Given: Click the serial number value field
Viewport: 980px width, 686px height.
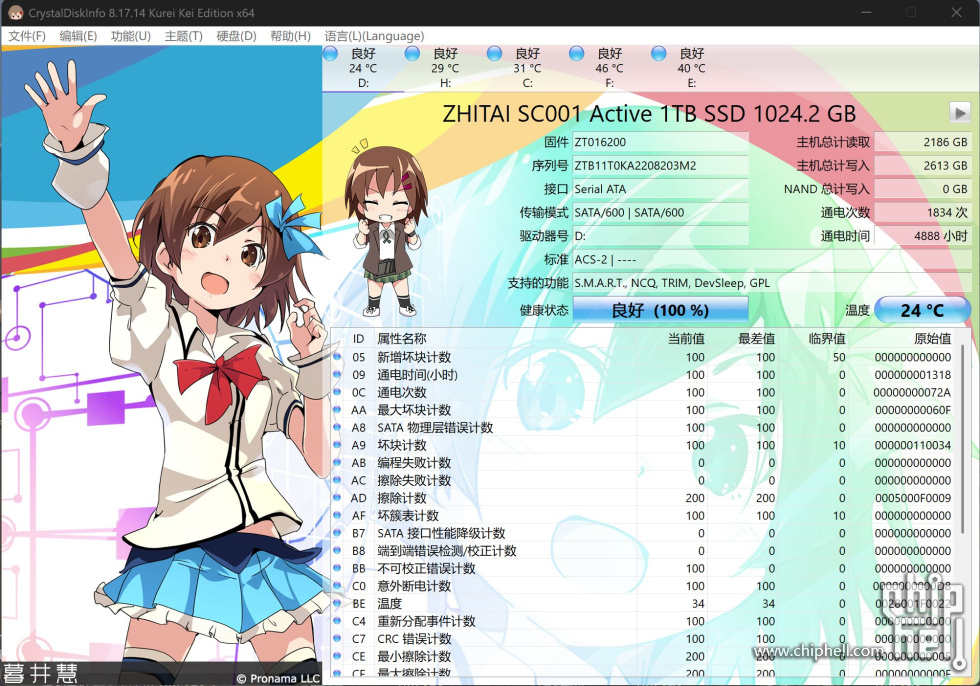Looking at the screenshot, I should coord(660,165).
